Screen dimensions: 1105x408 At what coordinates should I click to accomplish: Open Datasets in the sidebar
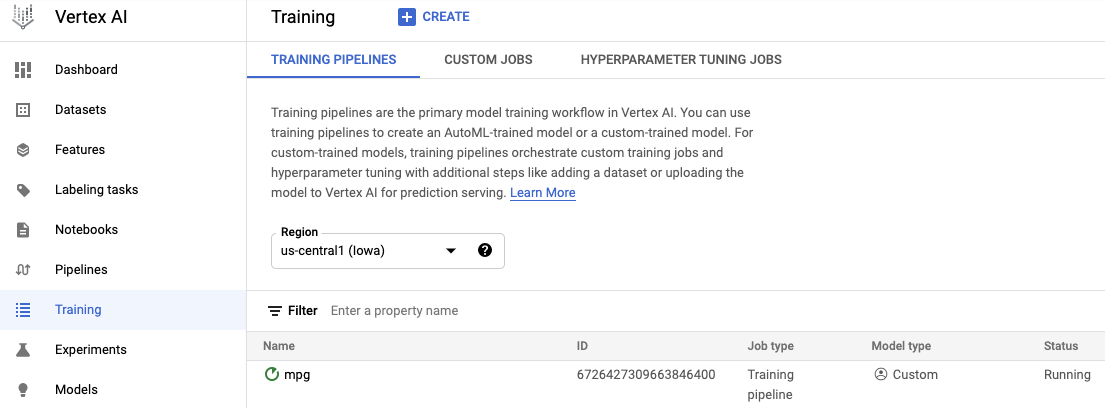[x=80, y=110]
